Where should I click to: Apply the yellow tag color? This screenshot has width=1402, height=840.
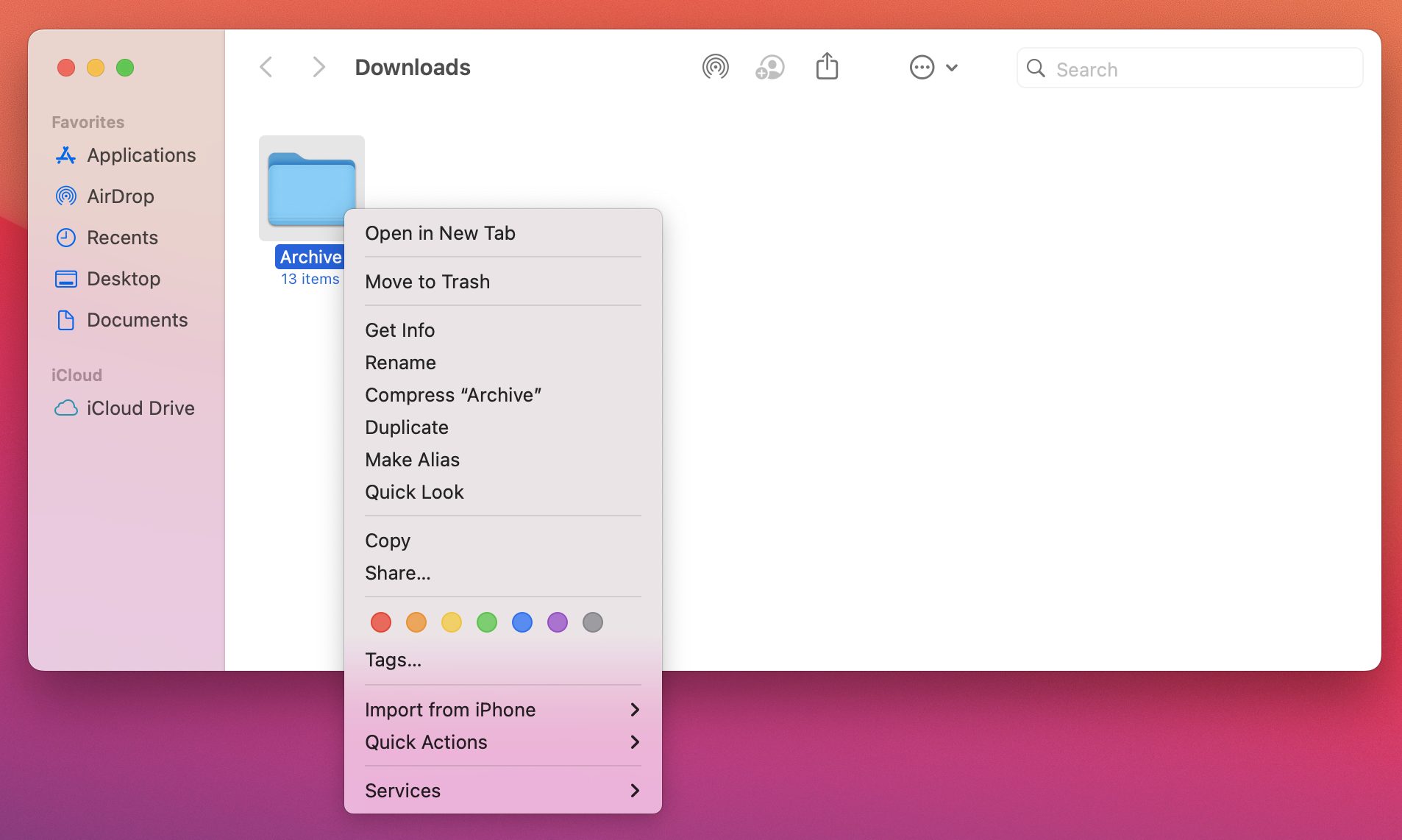coord(451,622)
